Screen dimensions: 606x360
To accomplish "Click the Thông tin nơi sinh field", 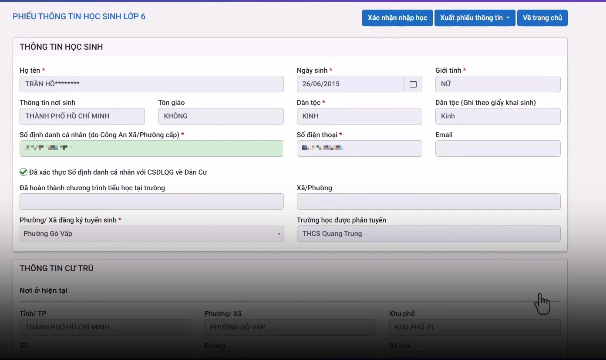I will click(82, 116).
